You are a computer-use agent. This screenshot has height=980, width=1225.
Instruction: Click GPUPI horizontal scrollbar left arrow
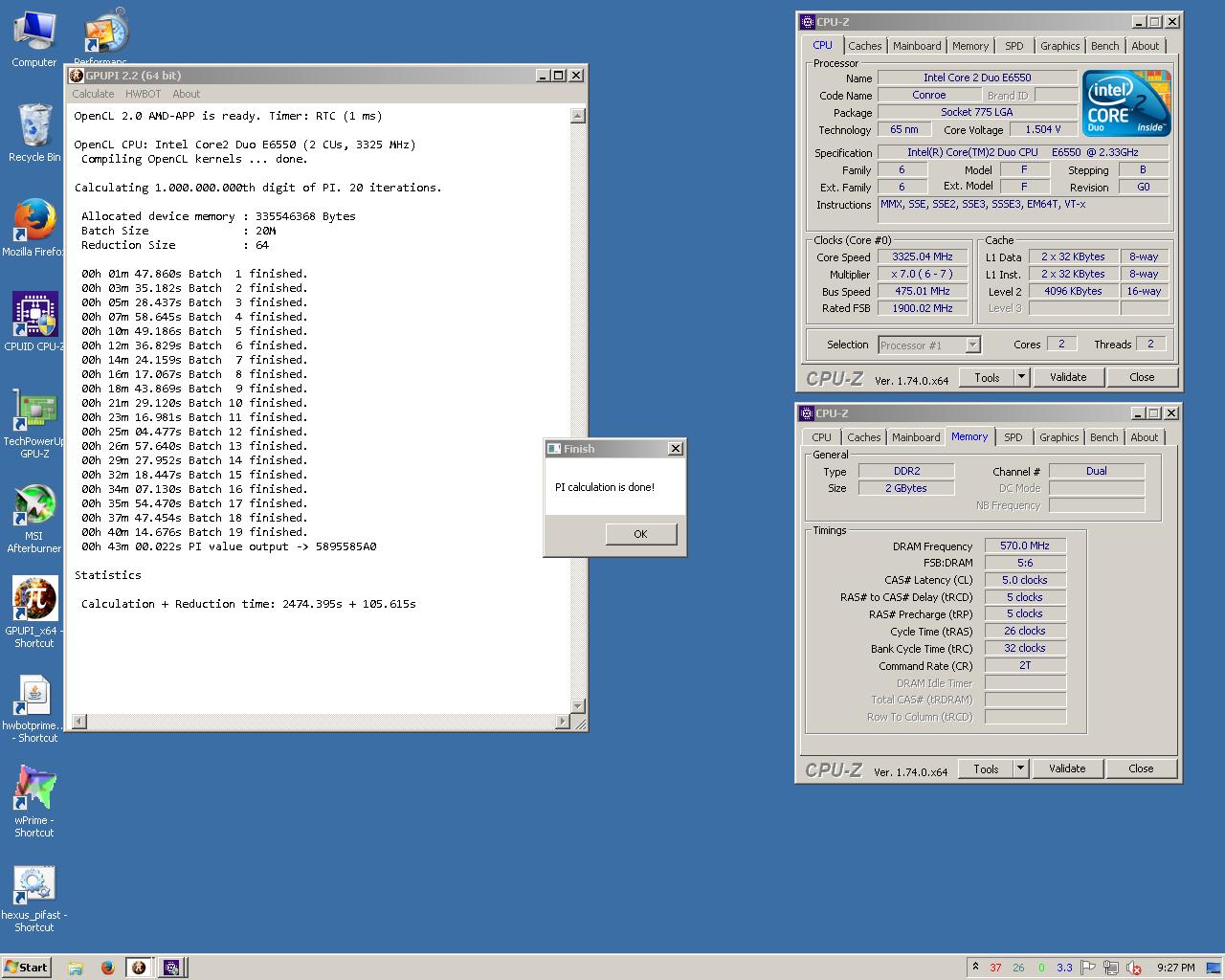pos(79,722)
